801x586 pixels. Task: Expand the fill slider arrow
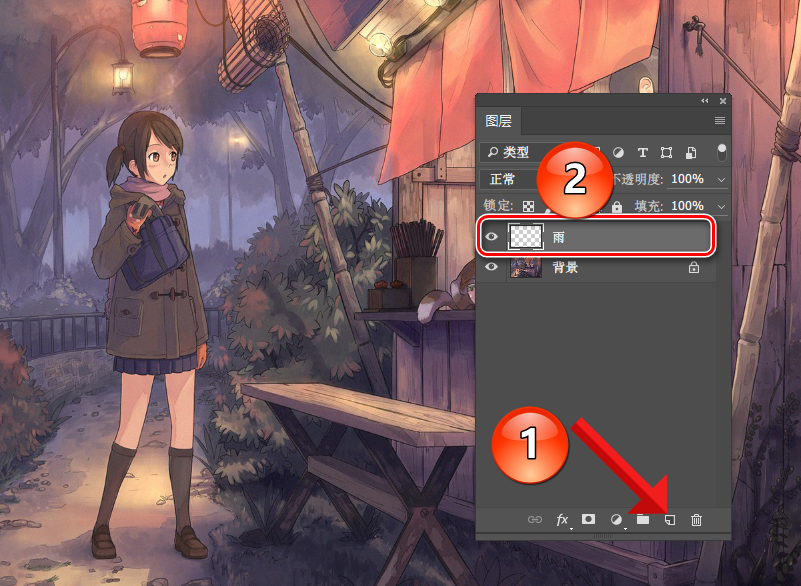721,206
